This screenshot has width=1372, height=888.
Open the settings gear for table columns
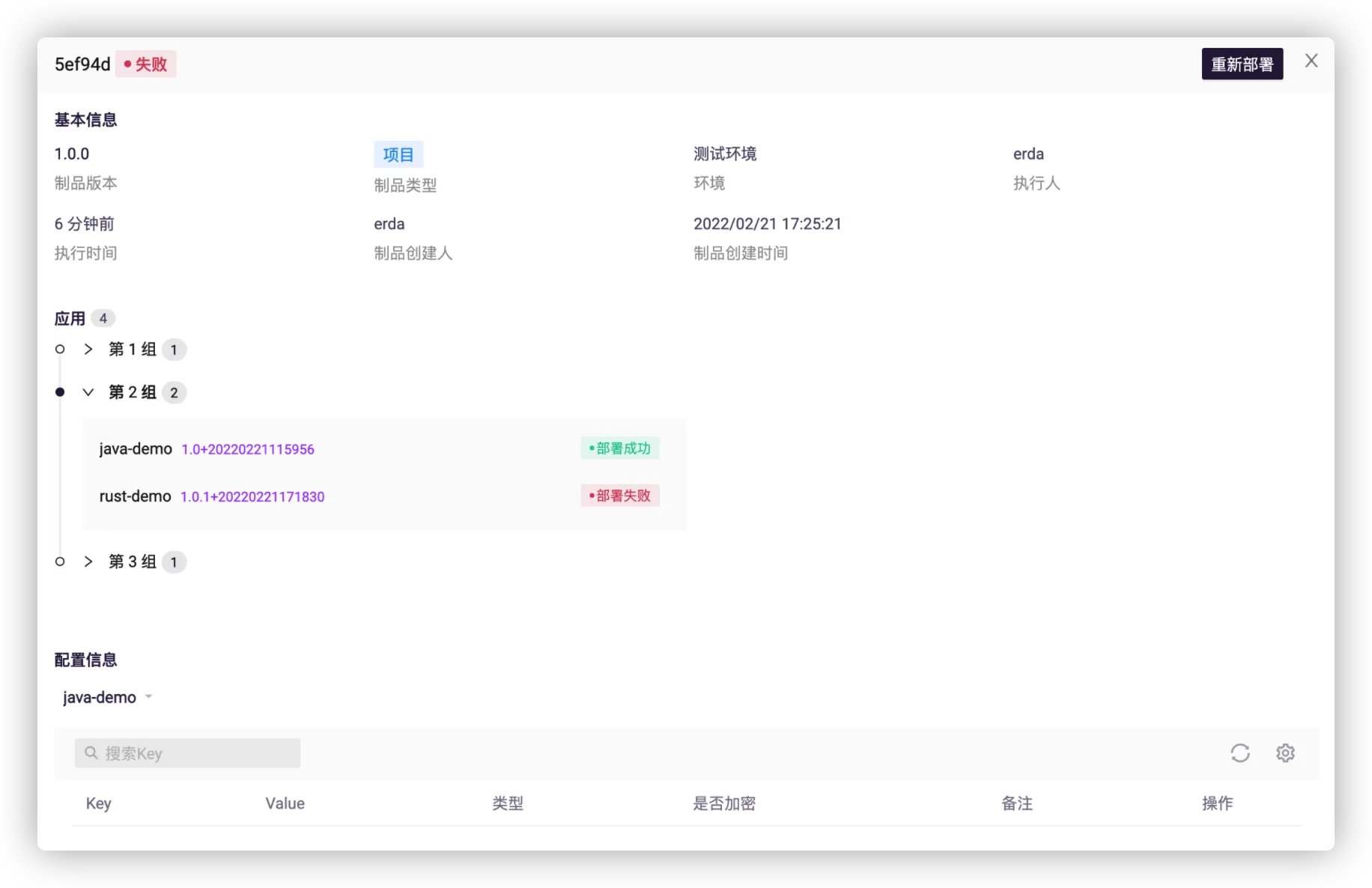(1285, 753)
